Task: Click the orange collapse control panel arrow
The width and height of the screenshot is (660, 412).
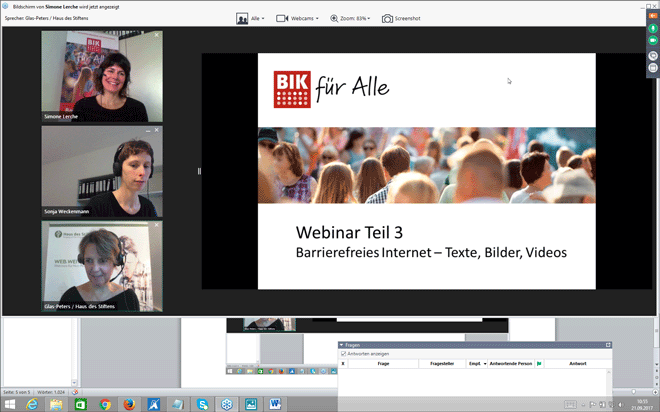Action: click(x=653, y=16)
